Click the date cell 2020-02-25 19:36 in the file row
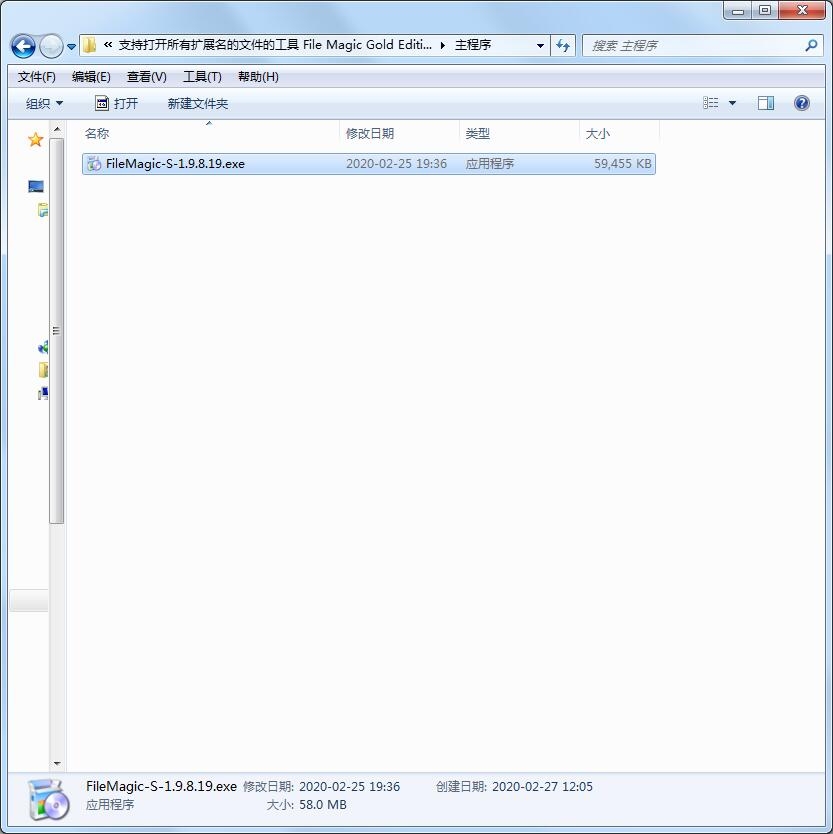 tap(396, 164)
